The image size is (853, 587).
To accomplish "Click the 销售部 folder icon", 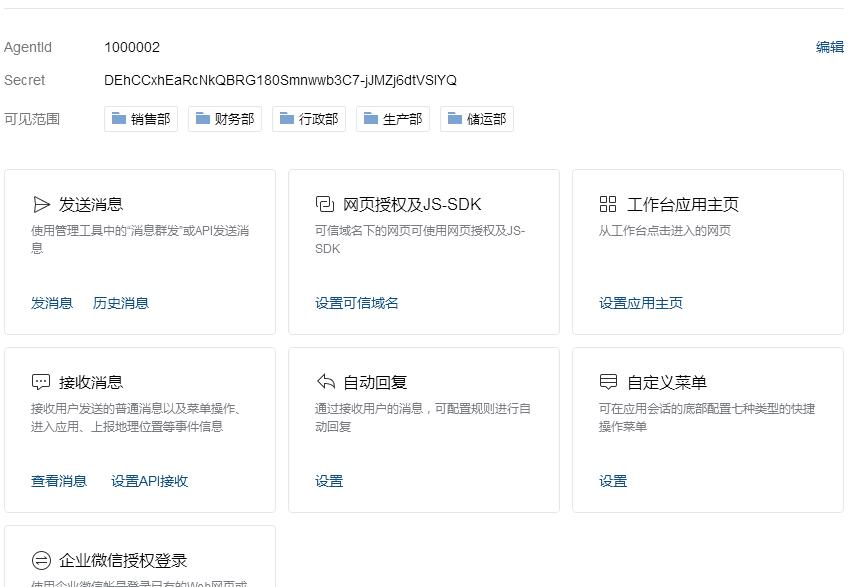I will [x=119, y=119].
